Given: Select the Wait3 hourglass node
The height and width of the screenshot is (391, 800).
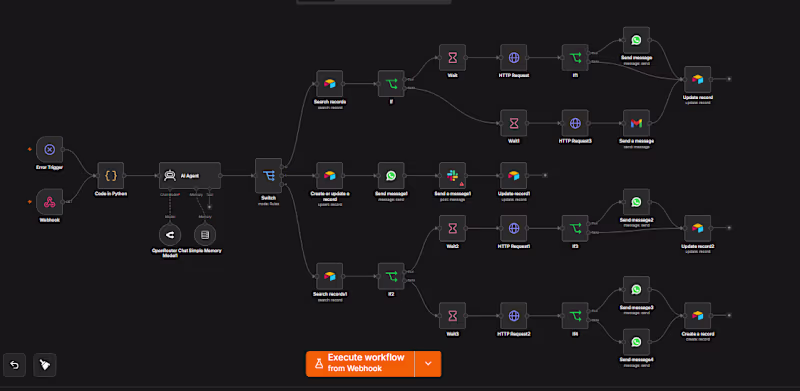Looking at the screenshot, I should (453, 316).
